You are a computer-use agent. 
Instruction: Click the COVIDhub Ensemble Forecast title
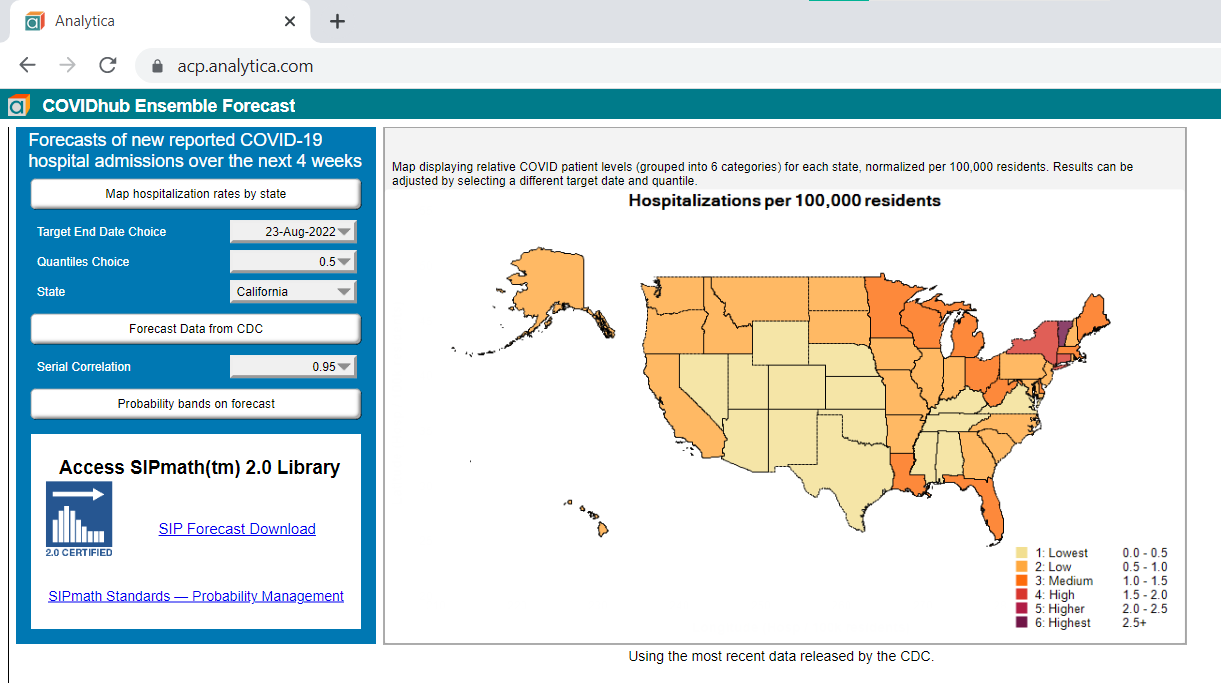pyautogui.click(x=169, y=105)
